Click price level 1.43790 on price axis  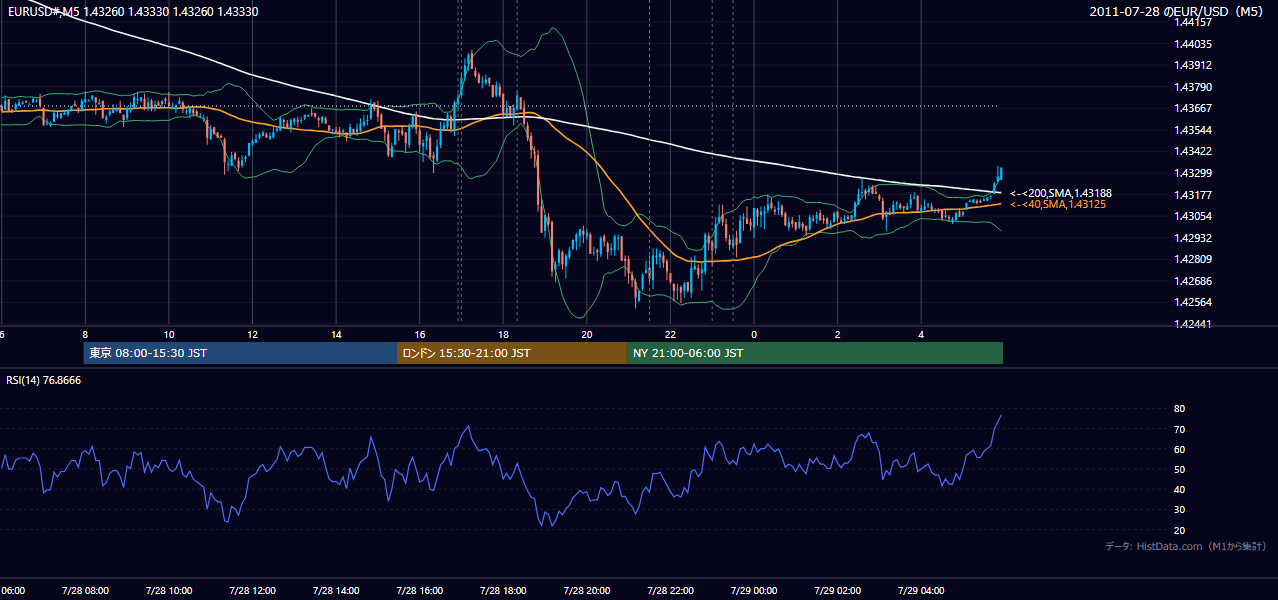tap(1192, 87)
